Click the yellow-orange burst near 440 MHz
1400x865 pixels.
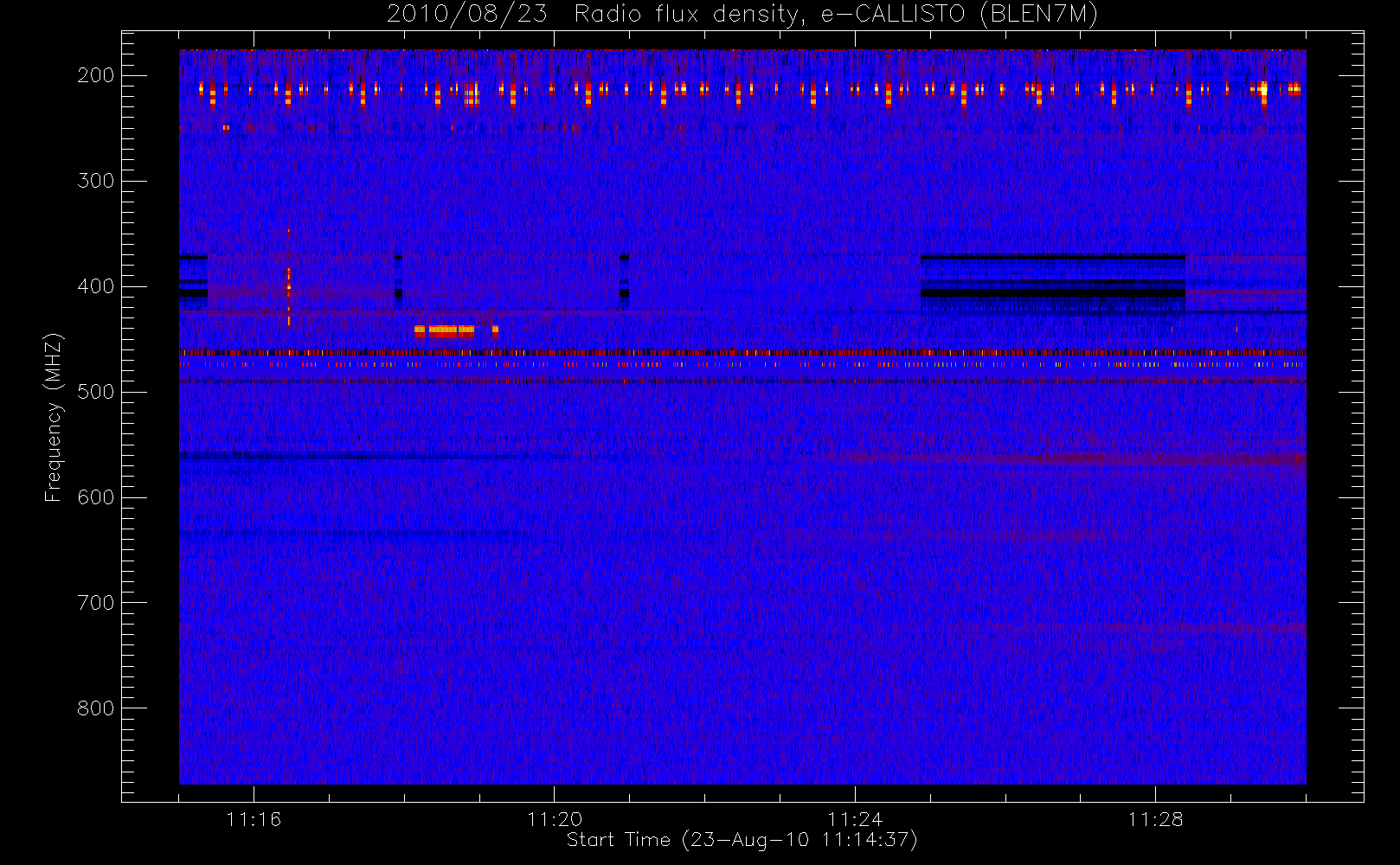pos(456,330)
